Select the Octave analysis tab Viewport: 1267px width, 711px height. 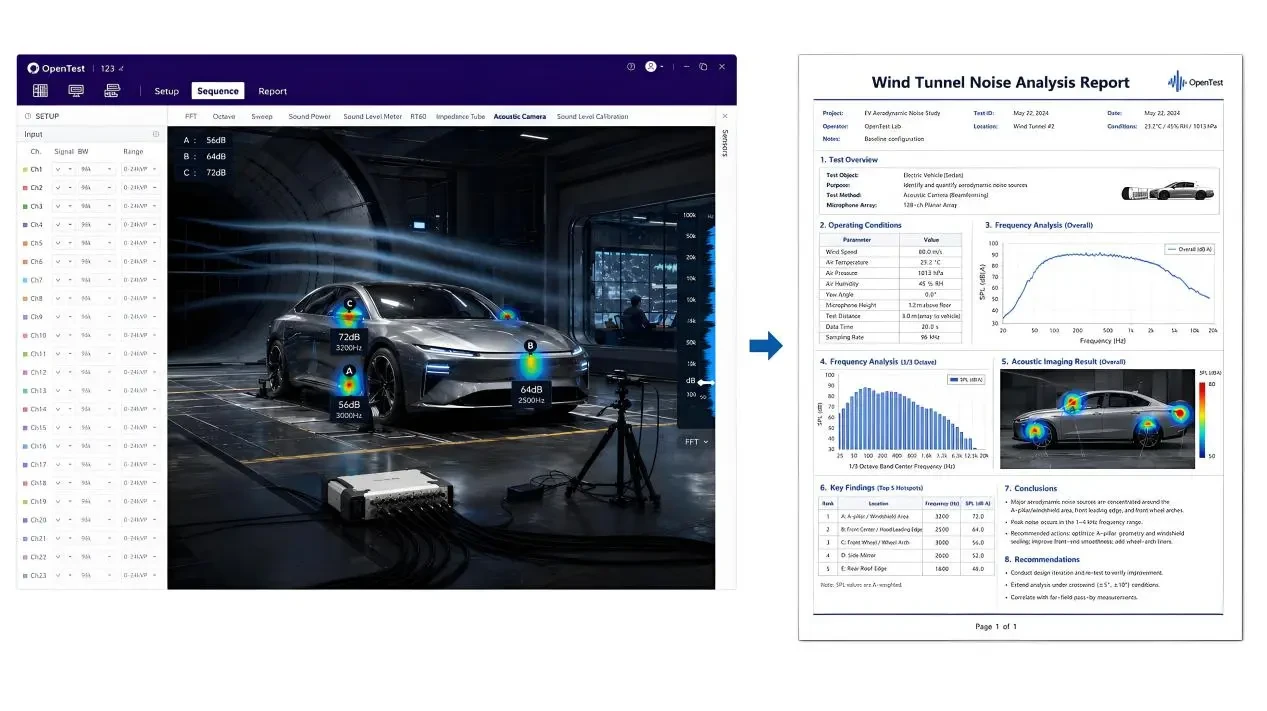click(224, 117)
